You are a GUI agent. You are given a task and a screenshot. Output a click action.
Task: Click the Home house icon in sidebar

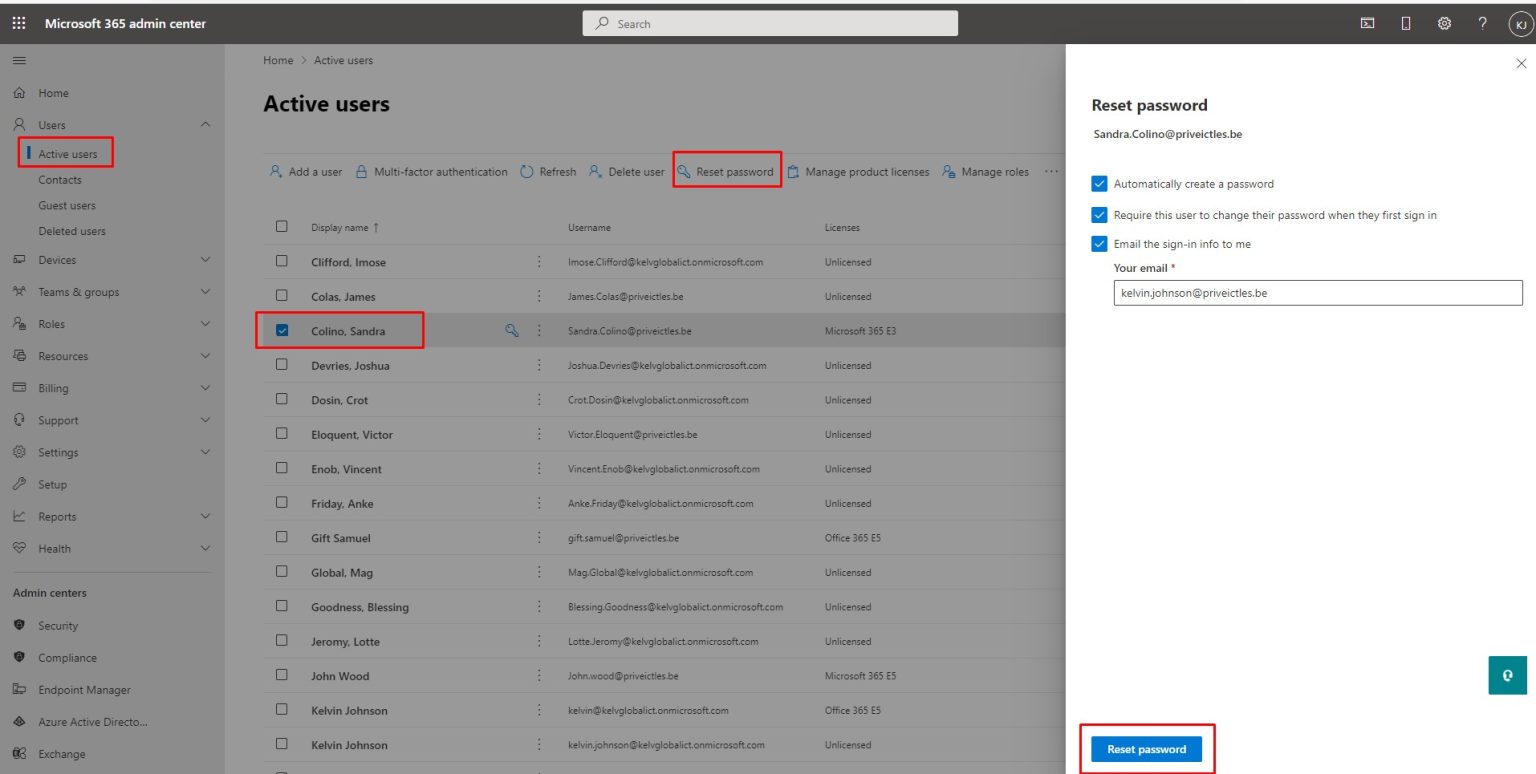point(19,93)
